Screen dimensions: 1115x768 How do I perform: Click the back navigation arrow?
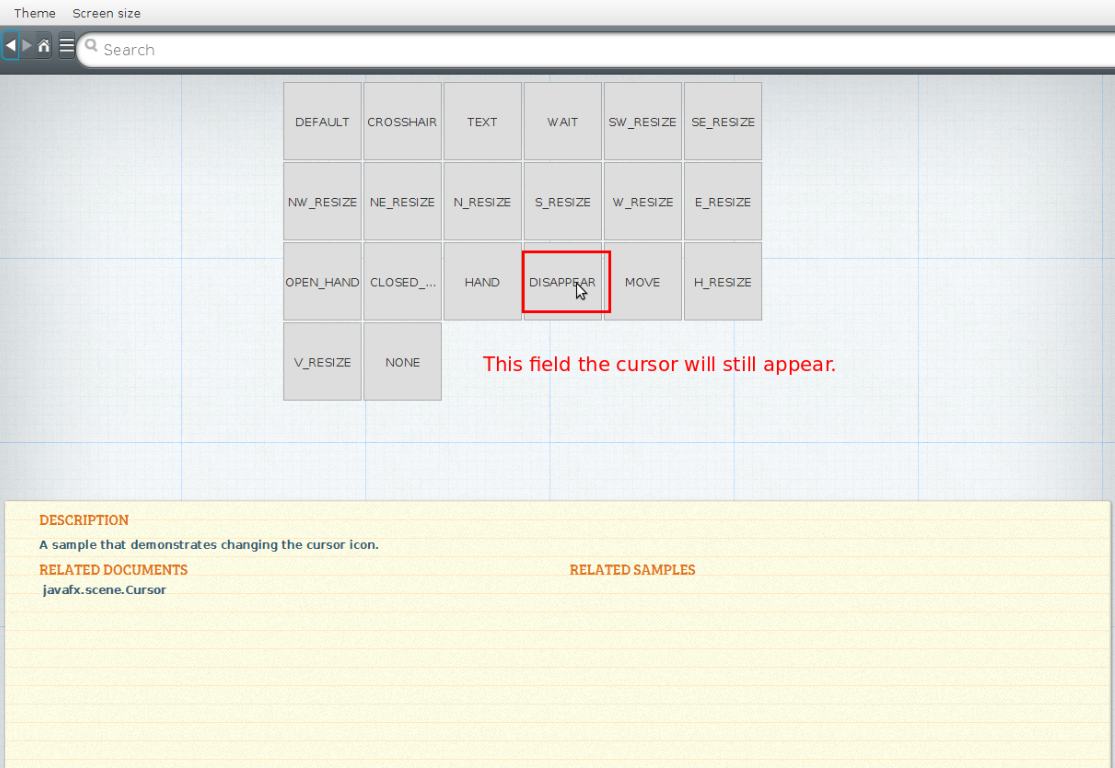tap(10, 46)
